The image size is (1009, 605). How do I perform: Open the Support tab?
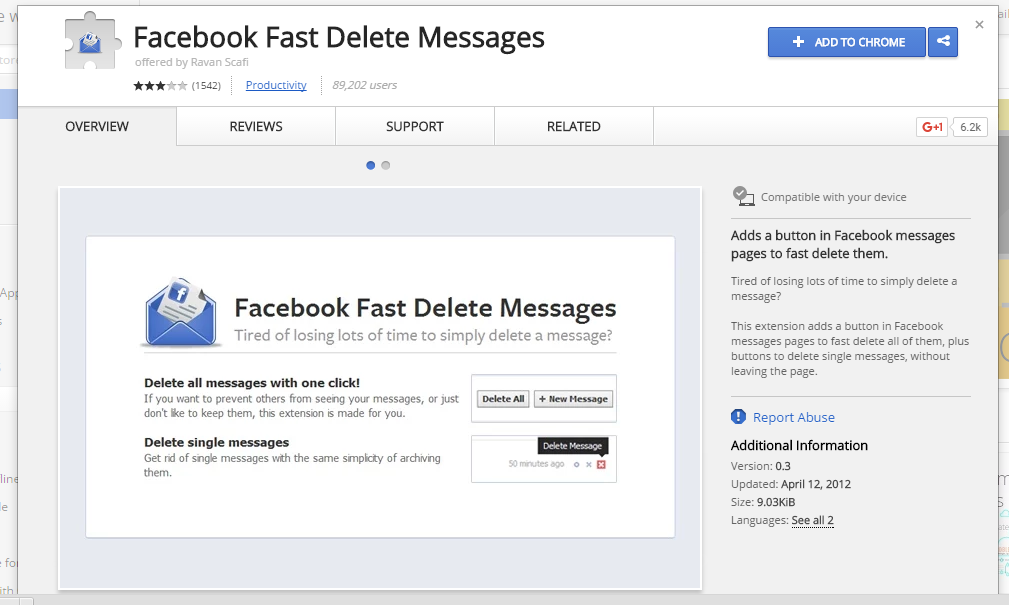[x=415, y=126]
